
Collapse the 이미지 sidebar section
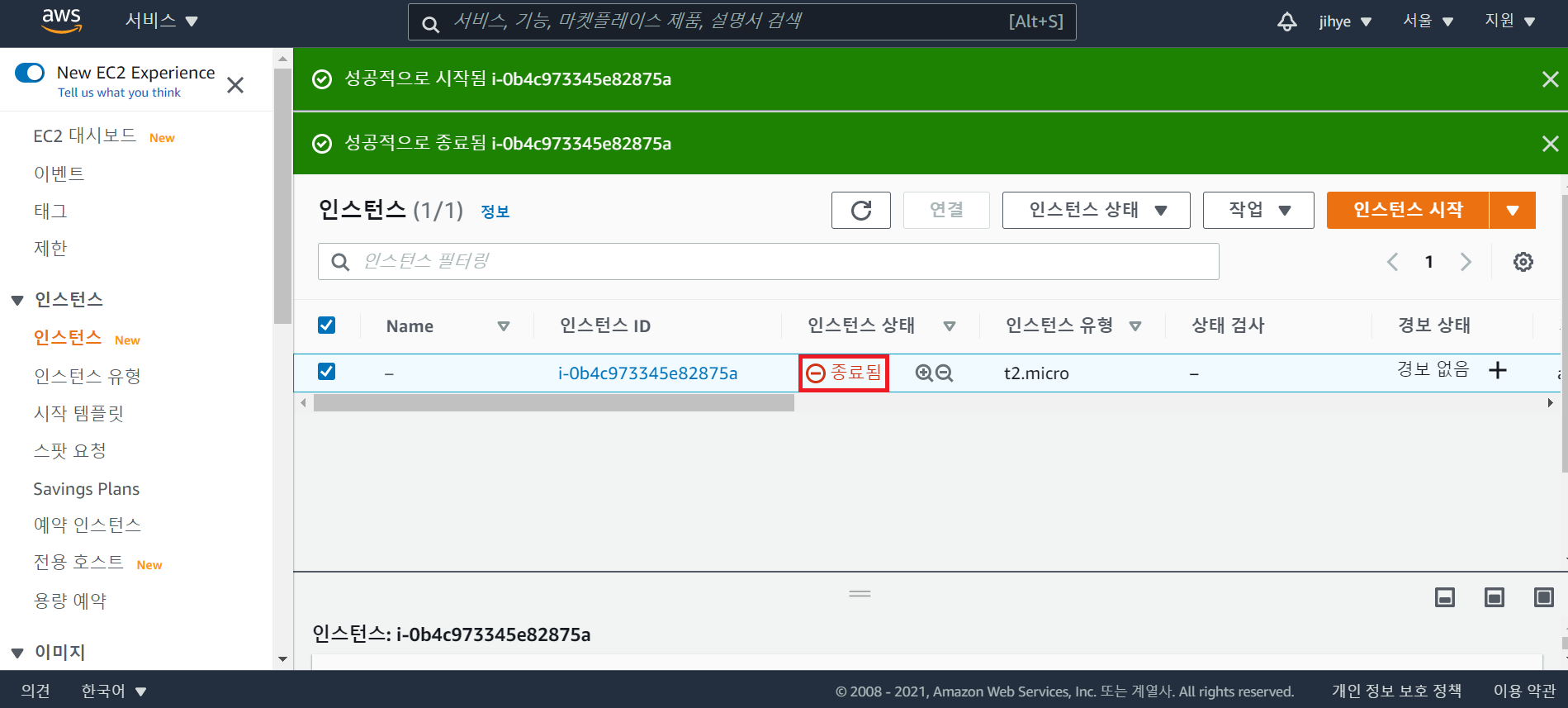click(x=17, y=653)
